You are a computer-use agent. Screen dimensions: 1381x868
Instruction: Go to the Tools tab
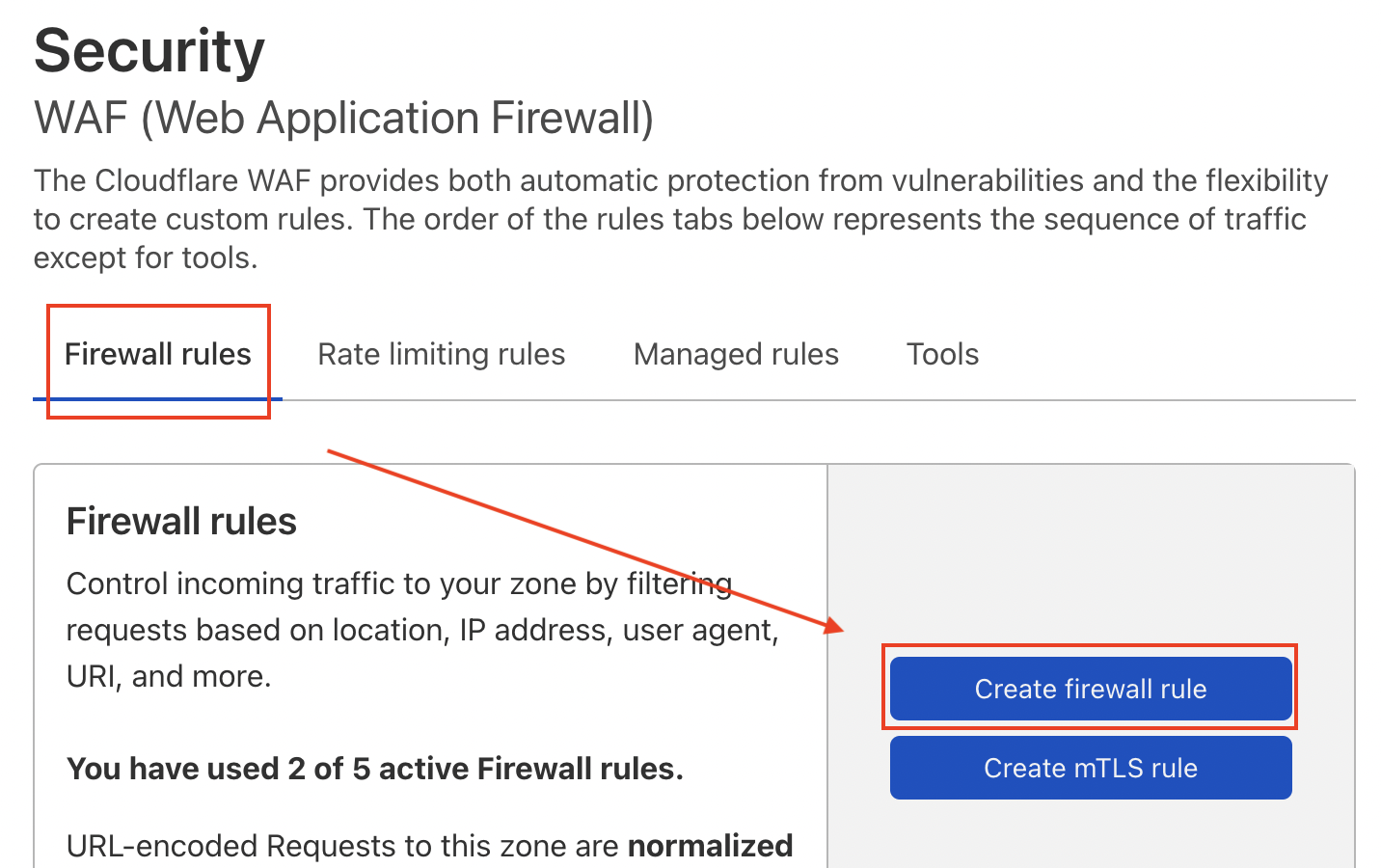[x=942, y=354]
